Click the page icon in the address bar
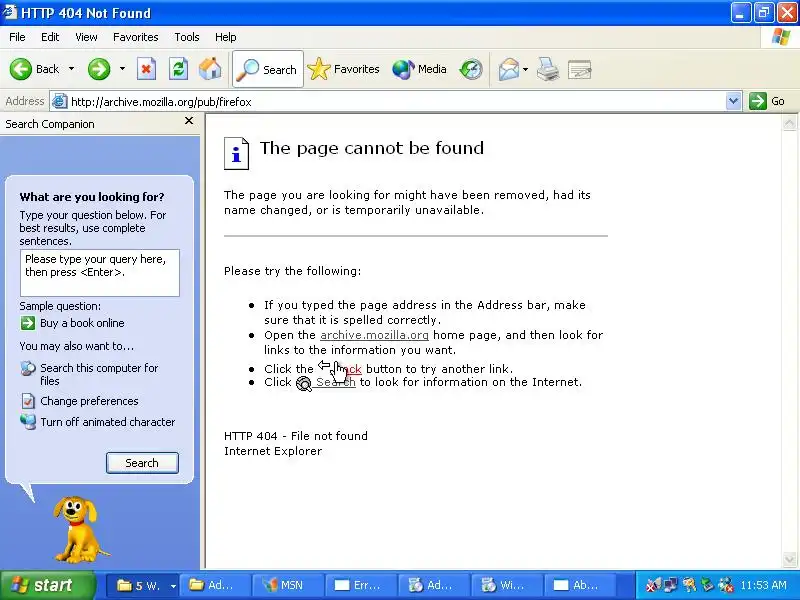Image resolution: width=800 pixels, height=600 pixels. point(60,102)
